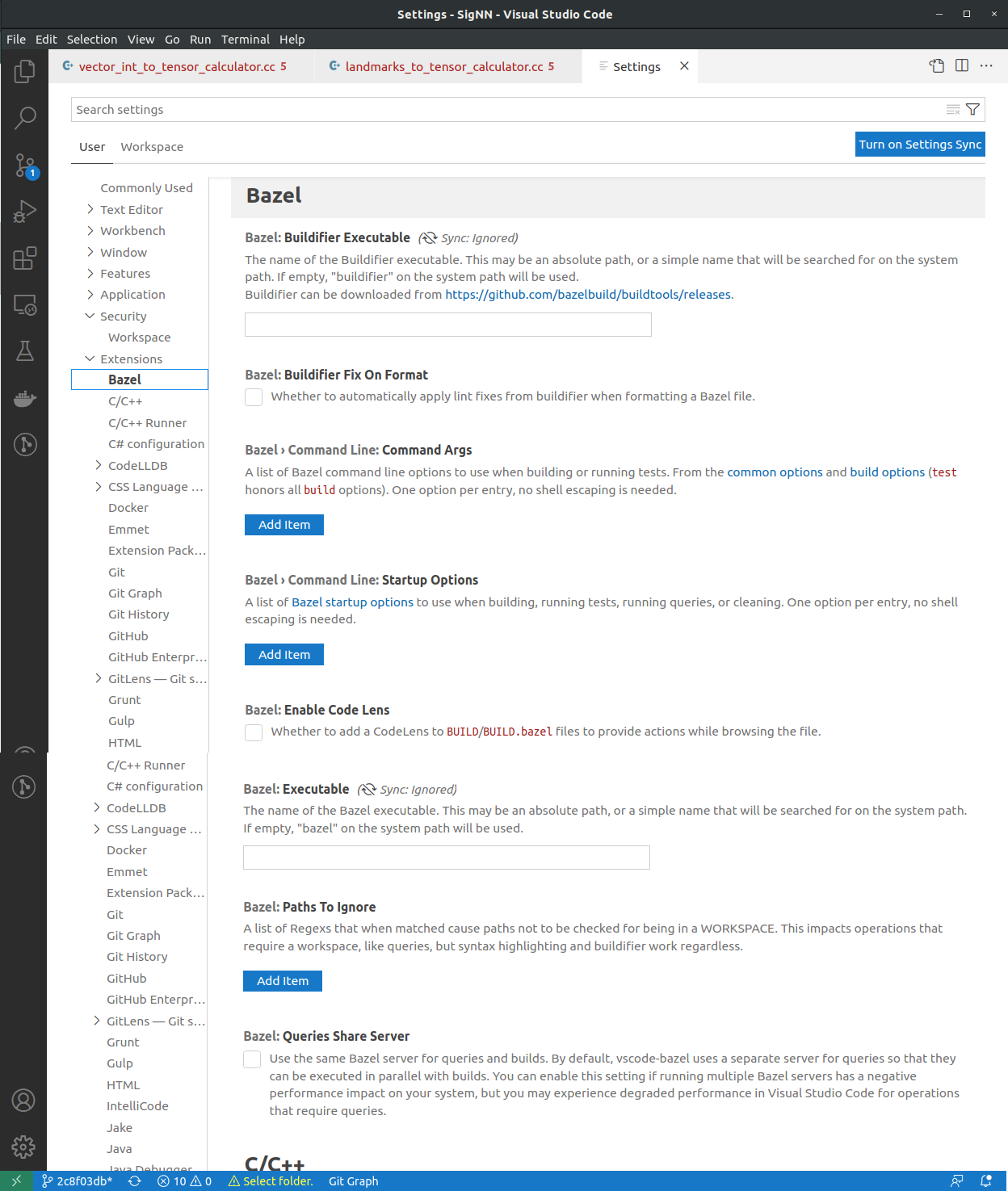Viewport: 1008px width, 1191px height.
Task: Expand the Application settings section
Action: (90, 295)
